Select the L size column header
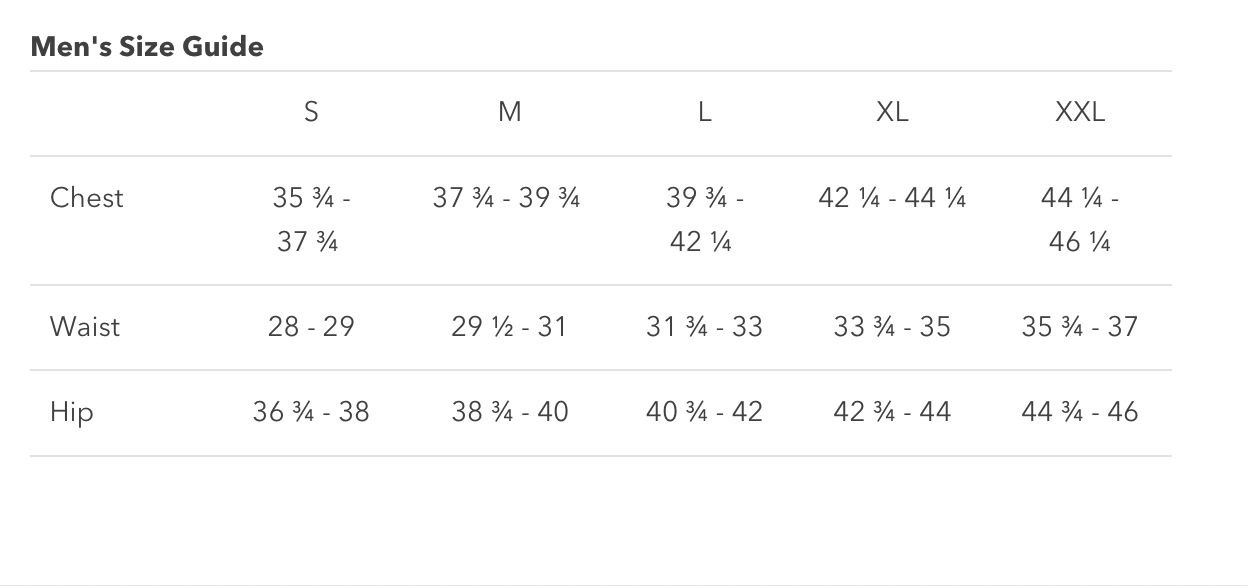 tap(704, 112)
